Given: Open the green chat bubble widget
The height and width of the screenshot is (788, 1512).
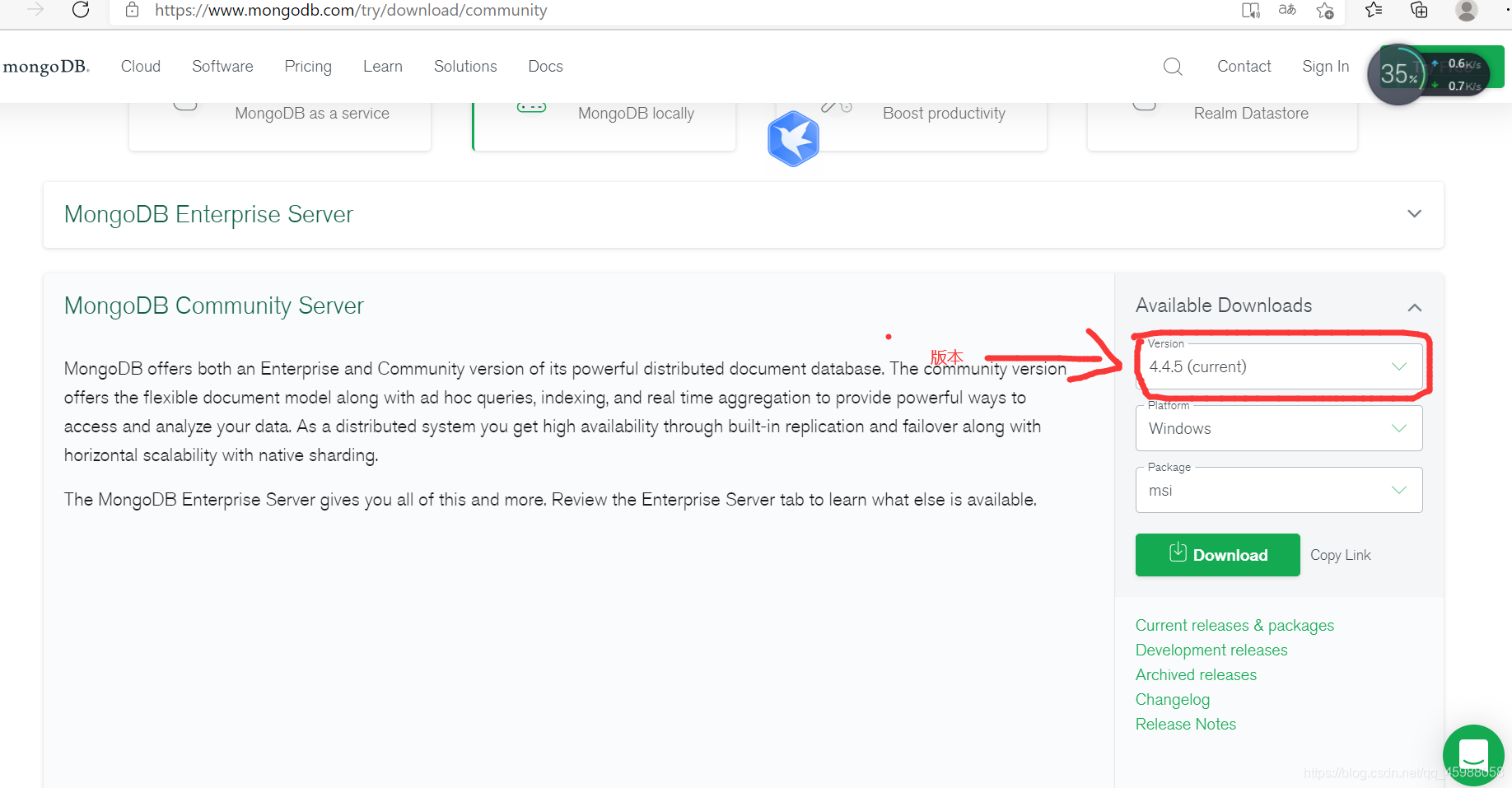Looking at the screenshot, I should (x=1473, y=755).
